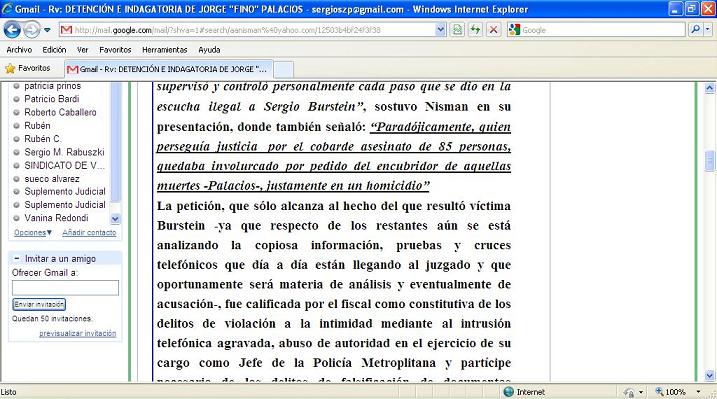Click the Añadir contacto link
The width and height of the screenshot is (717, 399).
coord(89,233)
